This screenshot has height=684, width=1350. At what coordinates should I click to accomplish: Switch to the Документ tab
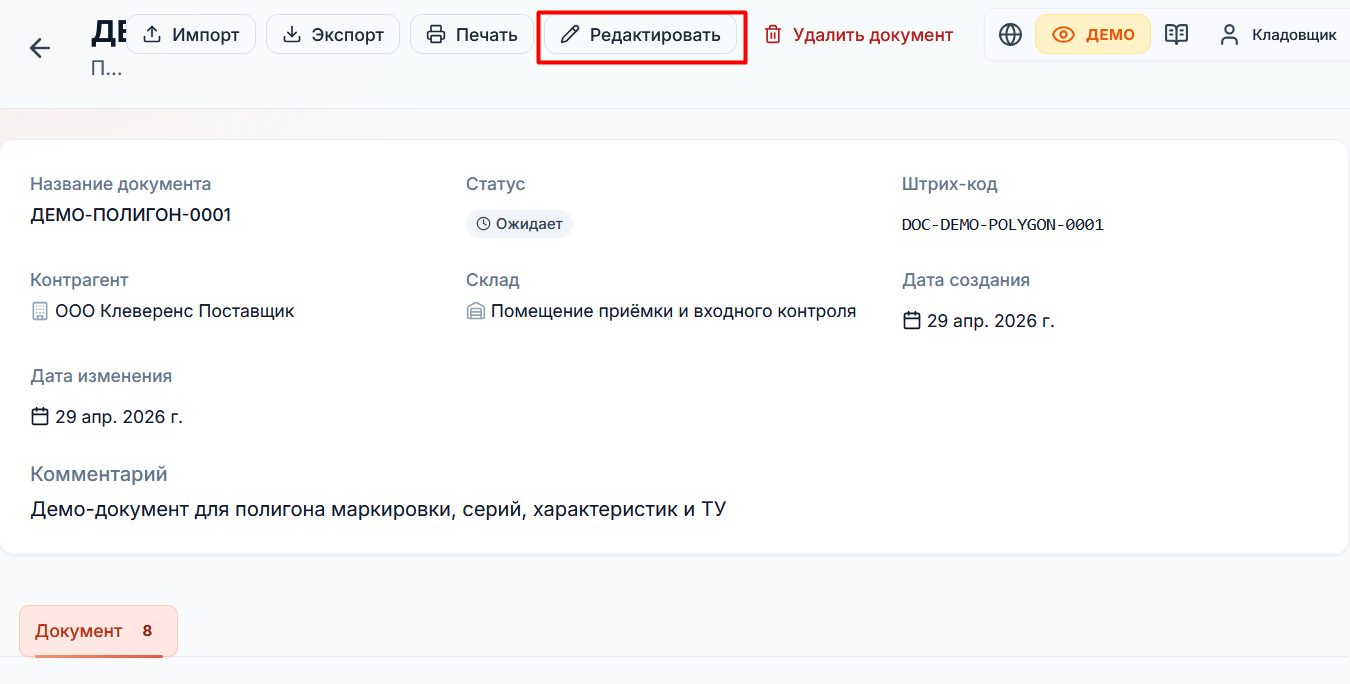[98, 631]
